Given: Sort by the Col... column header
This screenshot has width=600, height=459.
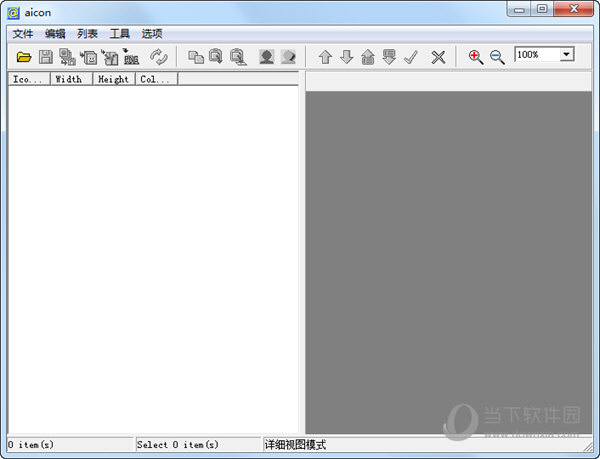Looking at the screenshot, I should coord(157,79).
